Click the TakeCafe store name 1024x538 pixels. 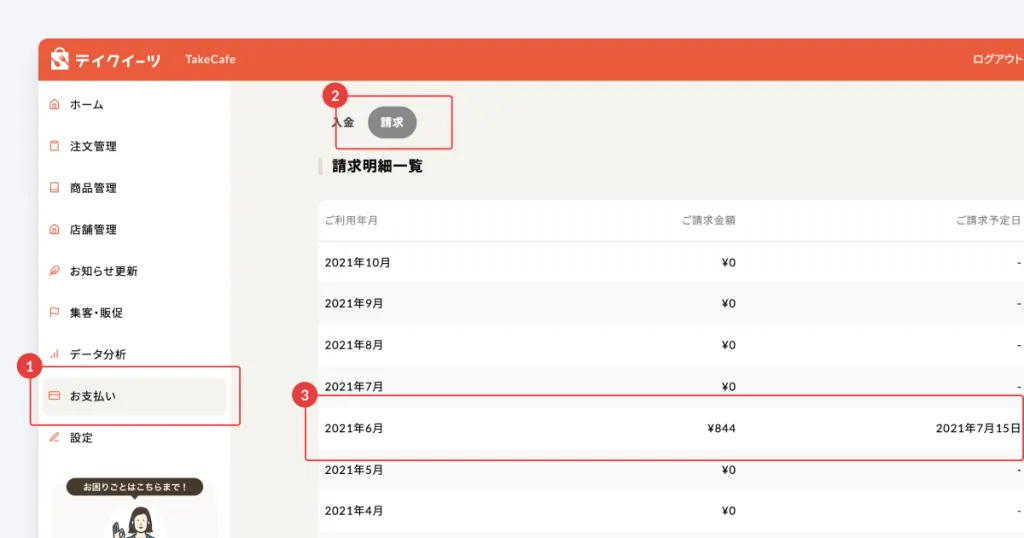tap(210, 60)
